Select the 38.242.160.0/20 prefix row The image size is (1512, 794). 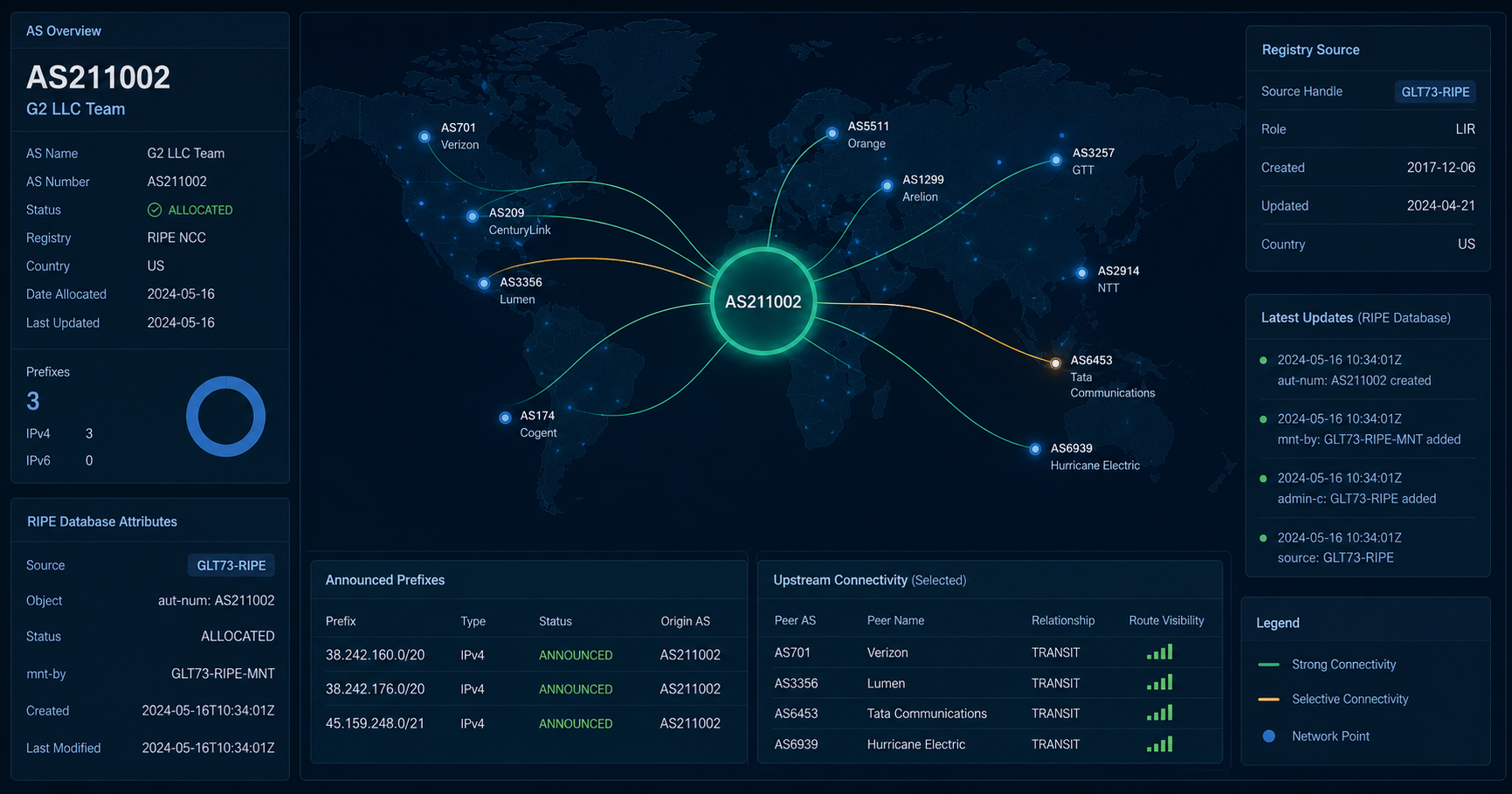coord(528,655)
